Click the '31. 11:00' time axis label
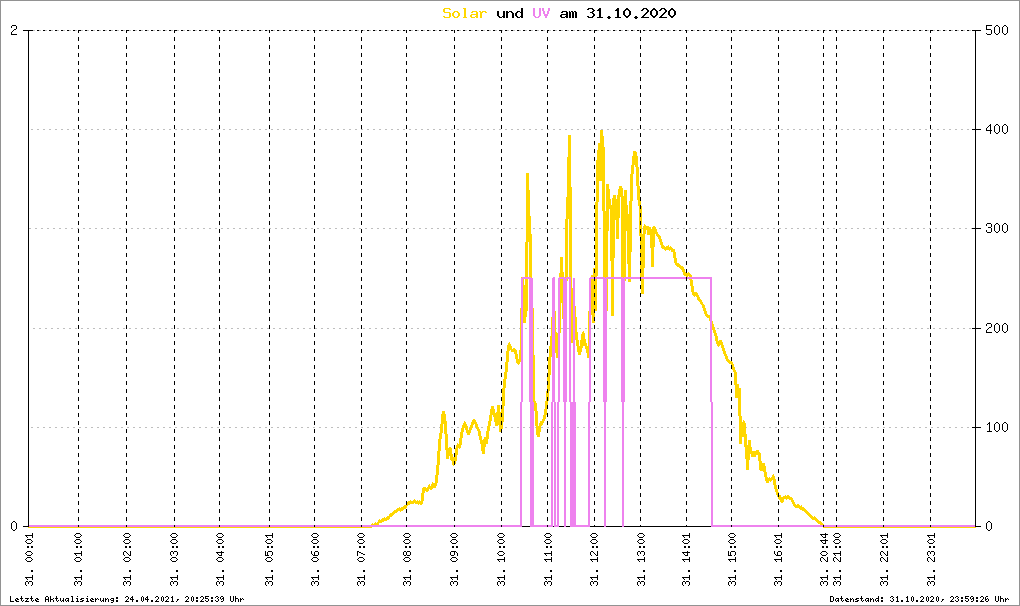This screenshot has width=1020, height=606. coord(548,560)
